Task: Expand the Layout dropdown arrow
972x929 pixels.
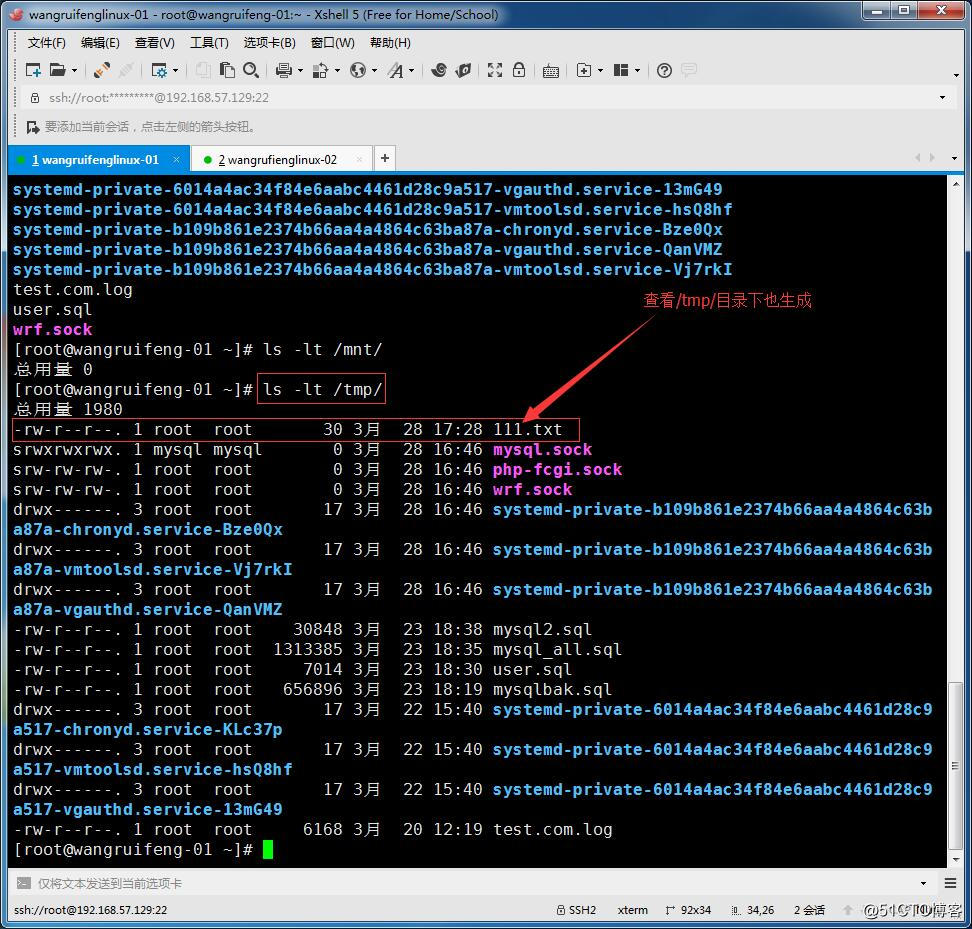Action: (x=637, y=71)
